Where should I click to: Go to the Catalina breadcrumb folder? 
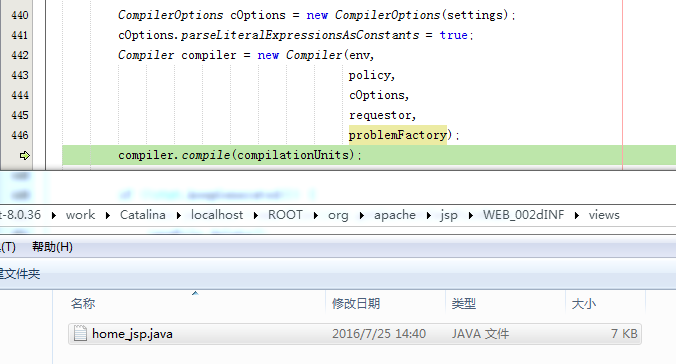coord(143,215)
